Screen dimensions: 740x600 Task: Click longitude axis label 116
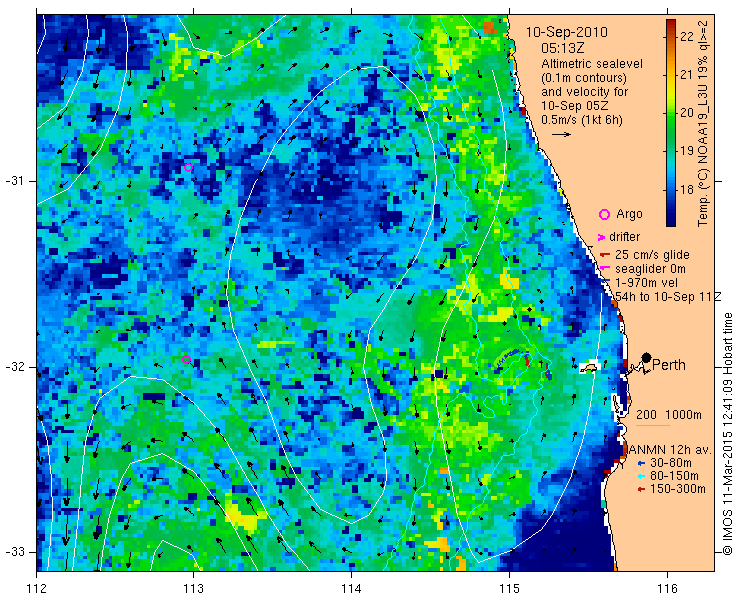(667, 589)
